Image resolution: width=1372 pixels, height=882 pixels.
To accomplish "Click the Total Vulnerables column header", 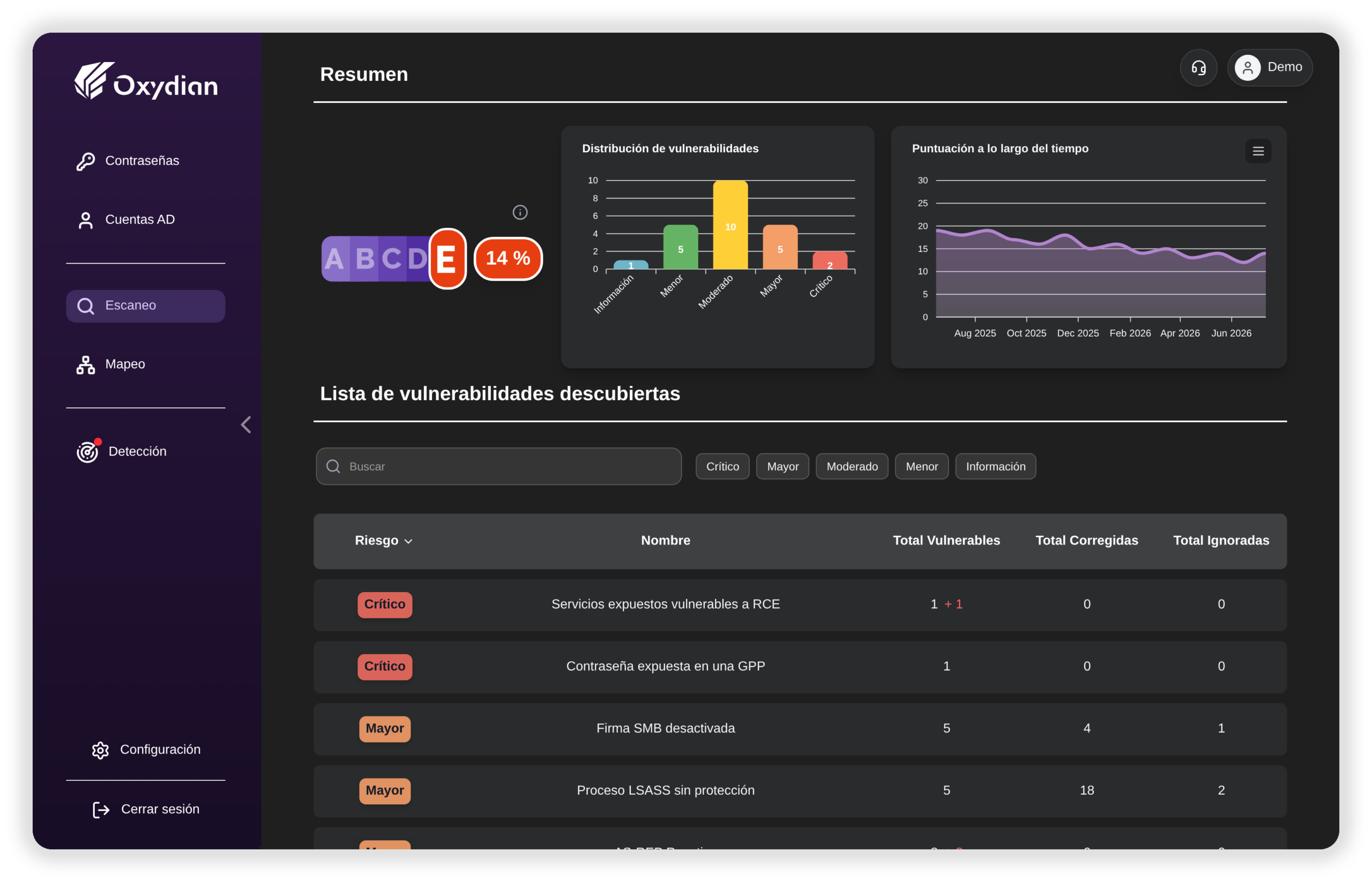I will pos(946,541).
